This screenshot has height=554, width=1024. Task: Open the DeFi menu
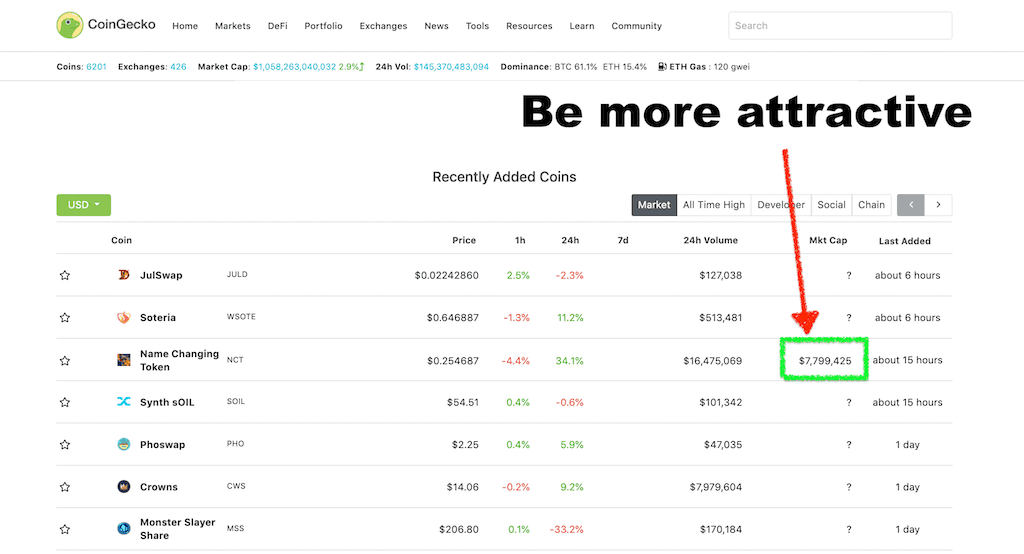(x=278, y=26)
